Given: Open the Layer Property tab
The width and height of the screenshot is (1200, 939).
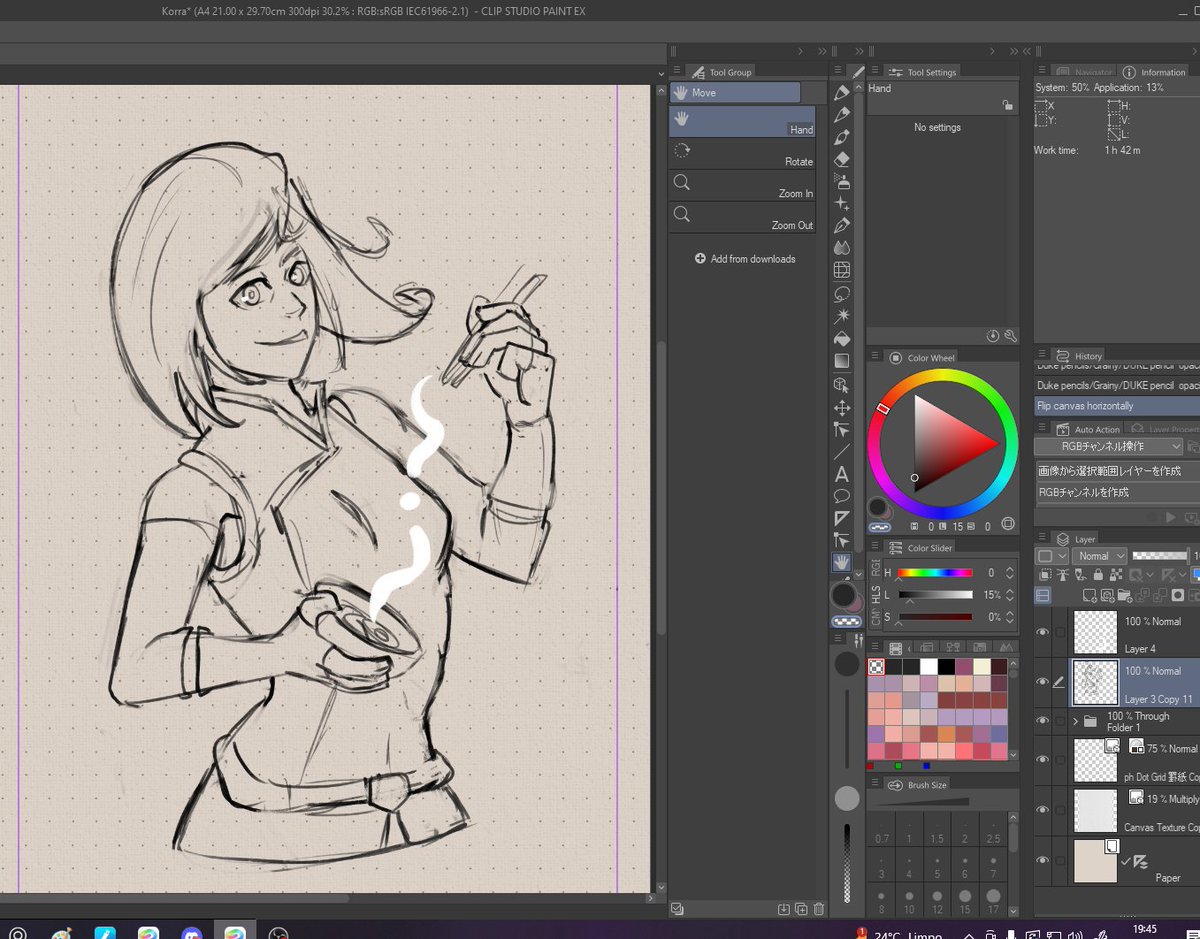Looking at the screenshot, I should (1165, 429).
